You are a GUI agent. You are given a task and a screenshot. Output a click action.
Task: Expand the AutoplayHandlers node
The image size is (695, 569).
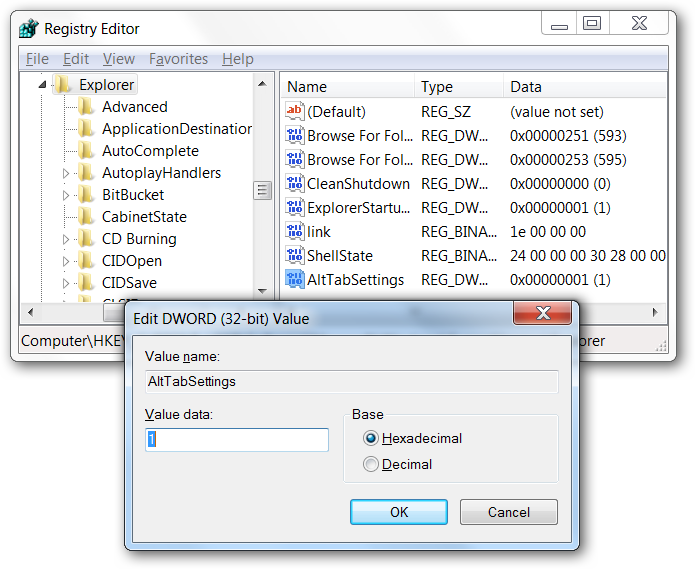66,173
